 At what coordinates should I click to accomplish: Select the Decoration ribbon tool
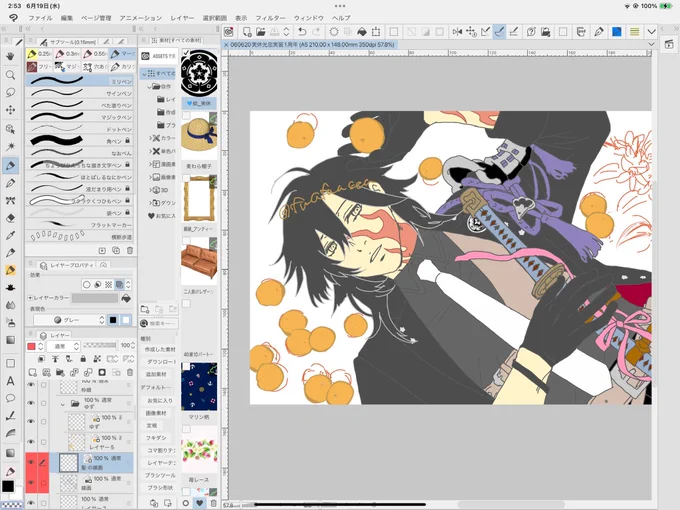tap(10, 200)
